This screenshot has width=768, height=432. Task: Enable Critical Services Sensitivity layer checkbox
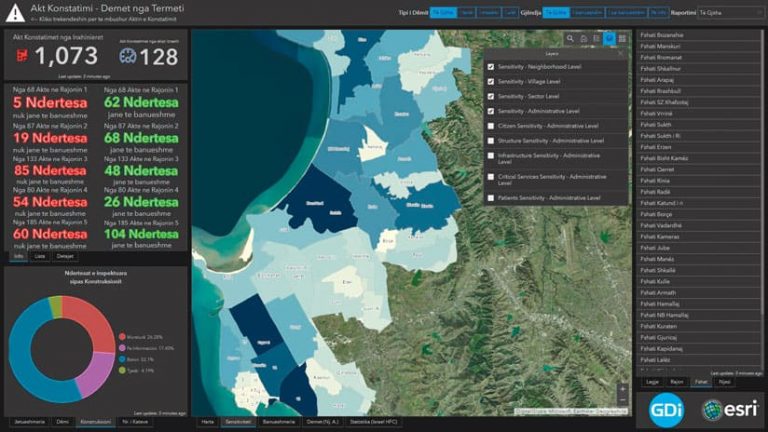tap(491, 177)
